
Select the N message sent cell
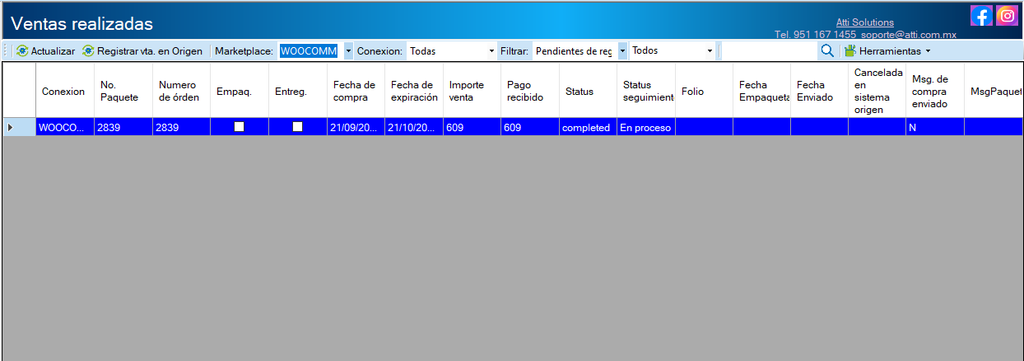[935, 127]
